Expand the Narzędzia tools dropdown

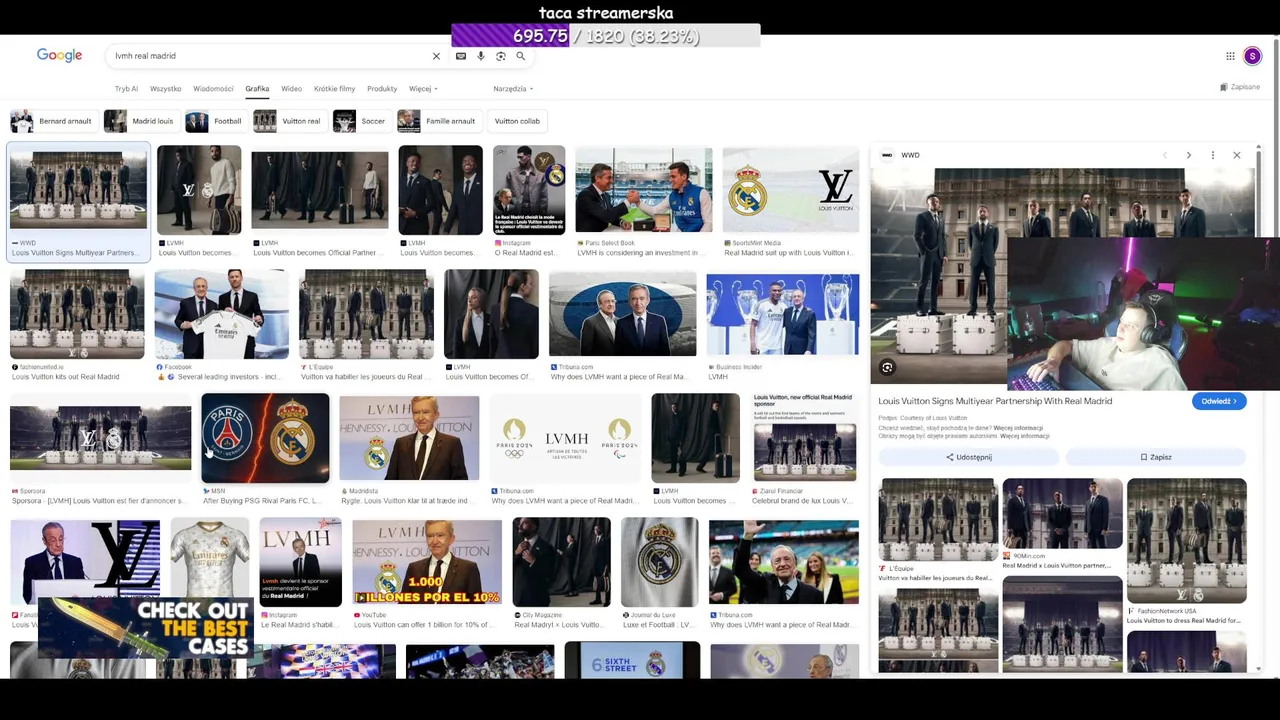[x=513, y=89]
